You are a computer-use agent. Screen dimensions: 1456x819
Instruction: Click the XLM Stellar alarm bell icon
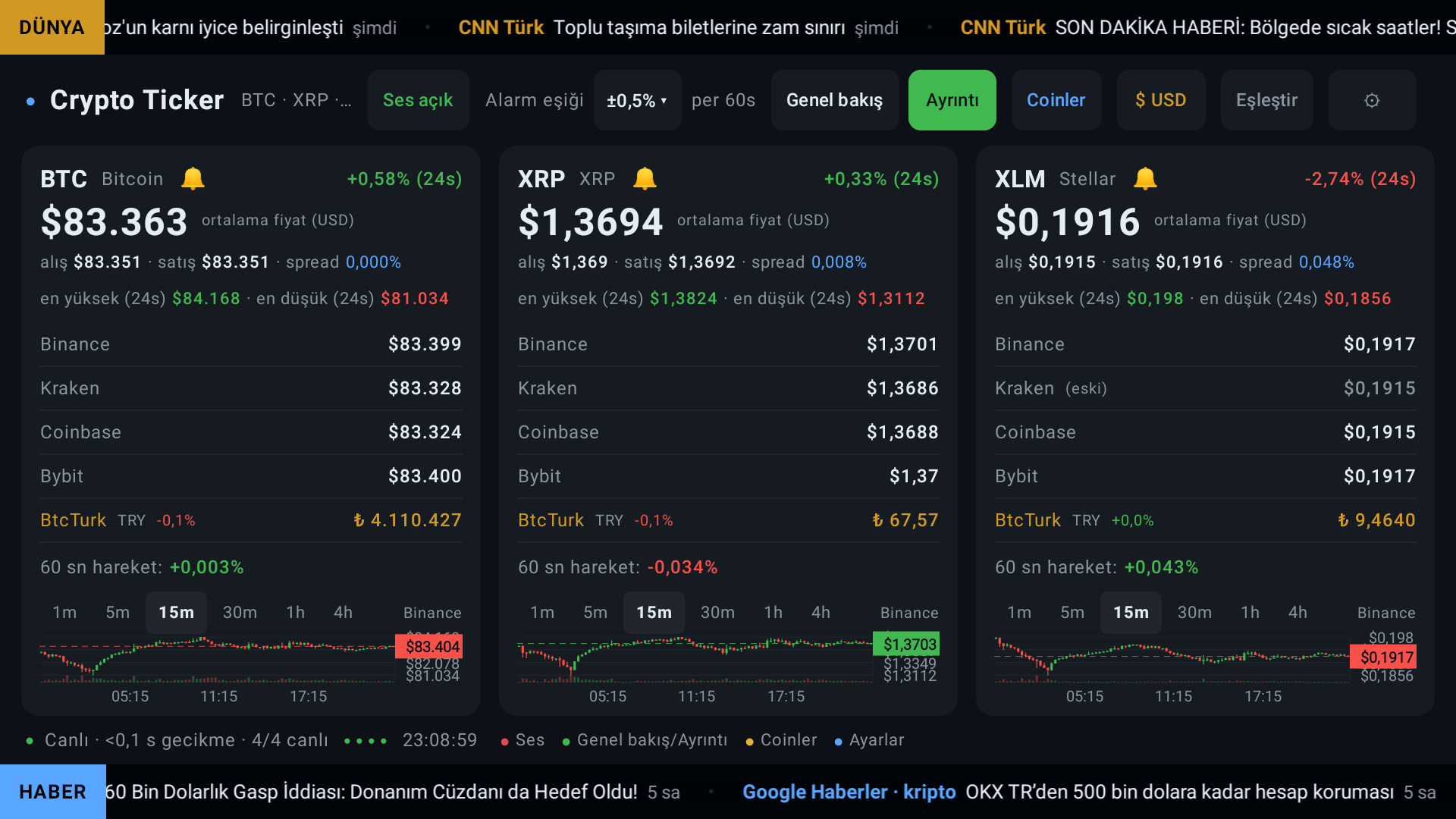pos(1145,178)
